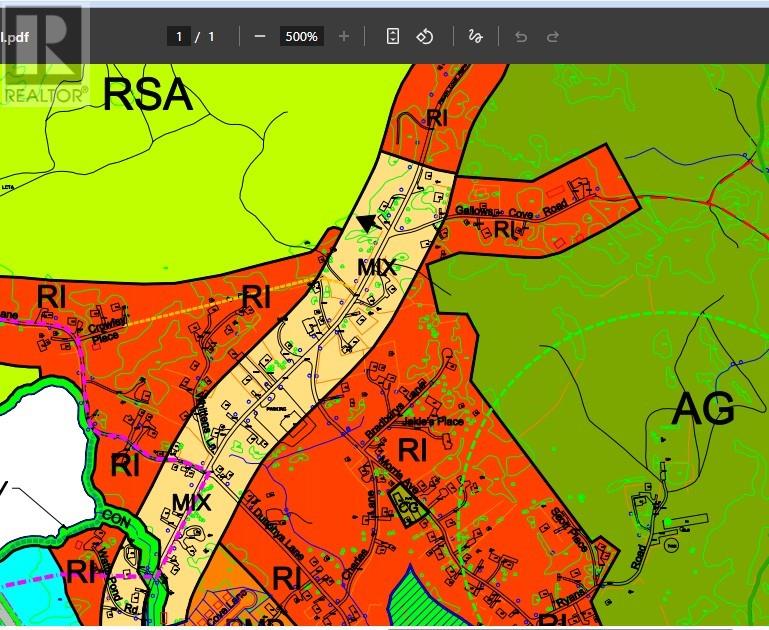This screenshot has height=630, width=769.
Task: Select the 500% zoom level field
Action: [x=301, y=36]
